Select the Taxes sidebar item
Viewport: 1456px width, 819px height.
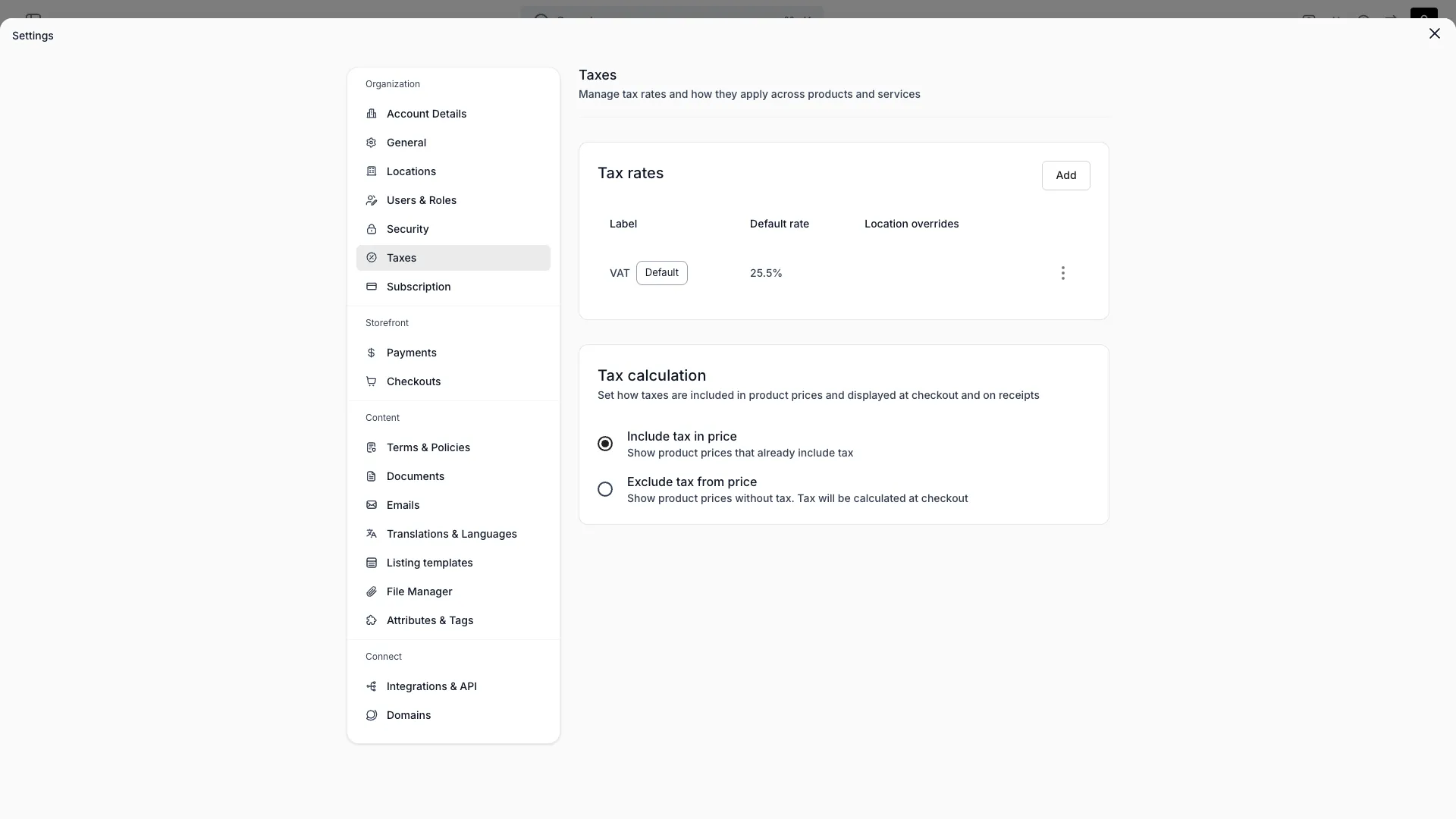click(453, 258)
